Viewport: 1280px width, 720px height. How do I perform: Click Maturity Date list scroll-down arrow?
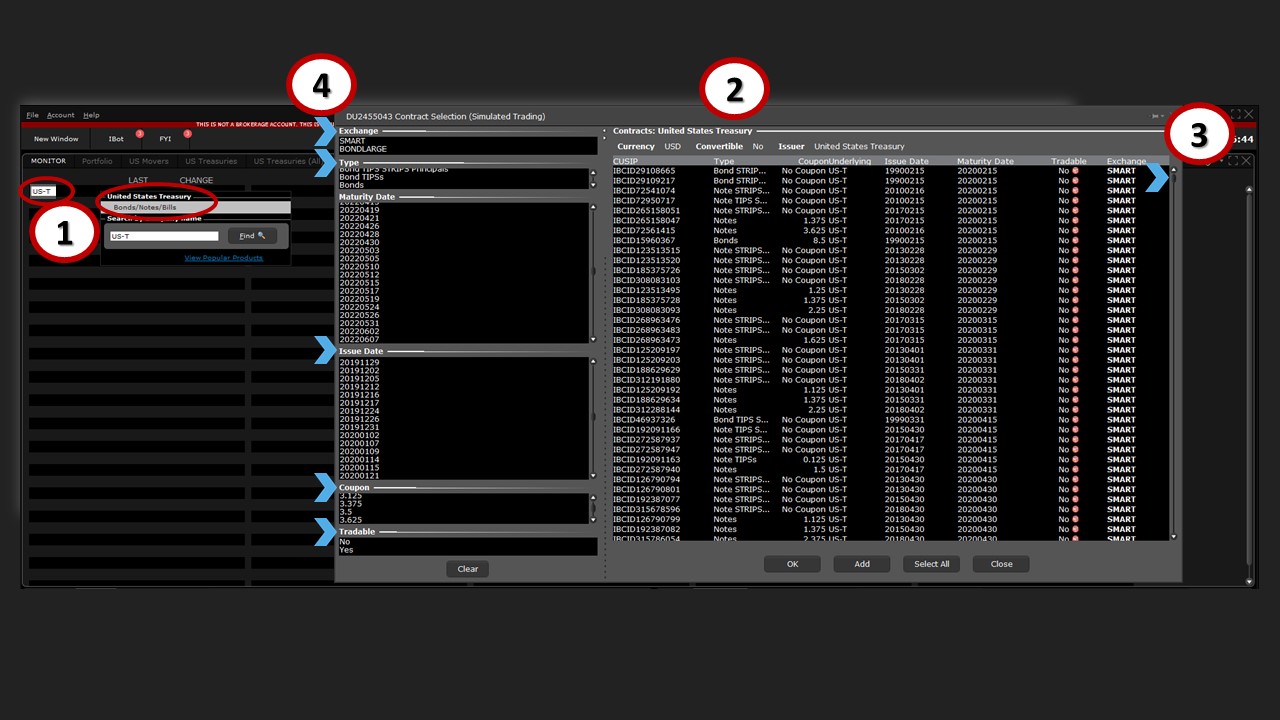point(593,340)
